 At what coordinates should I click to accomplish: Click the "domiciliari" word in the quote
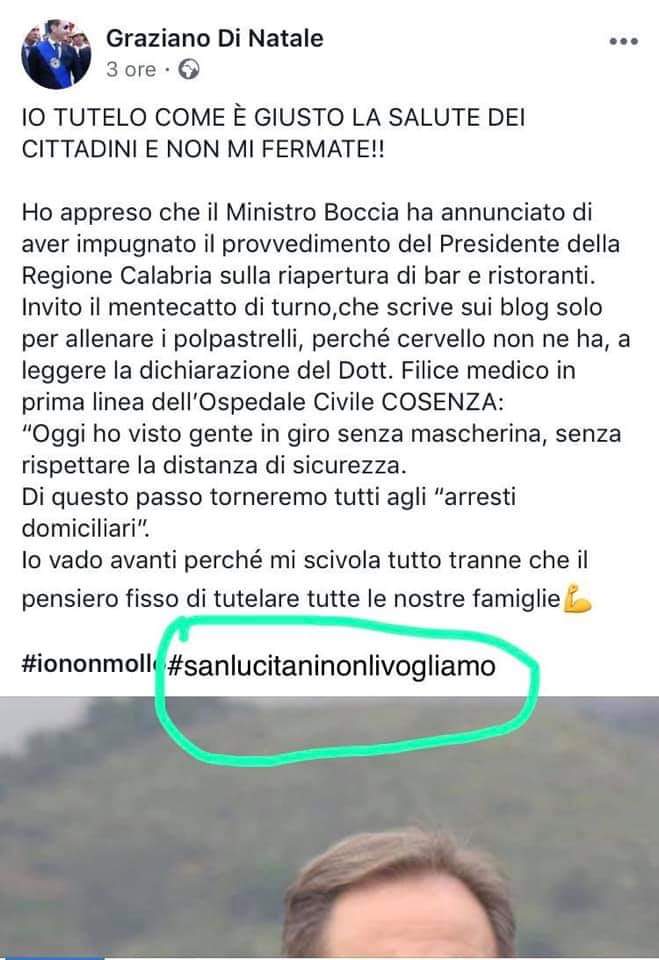85,528
